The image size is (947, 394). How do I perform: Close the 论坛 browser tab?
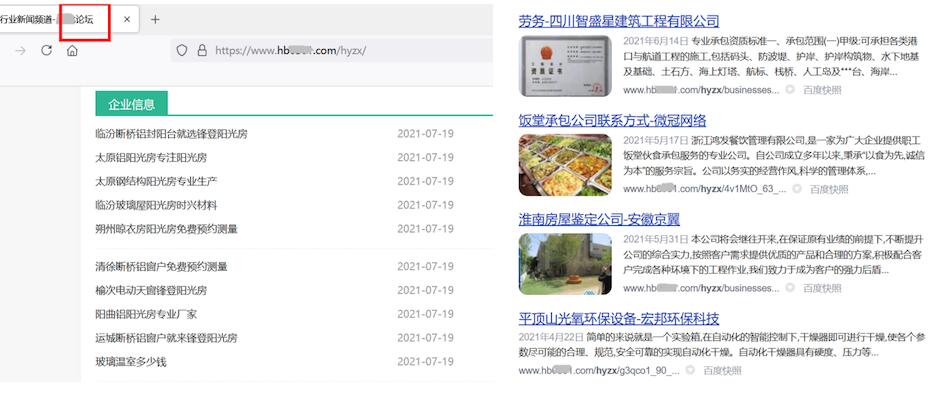[127, 19]
